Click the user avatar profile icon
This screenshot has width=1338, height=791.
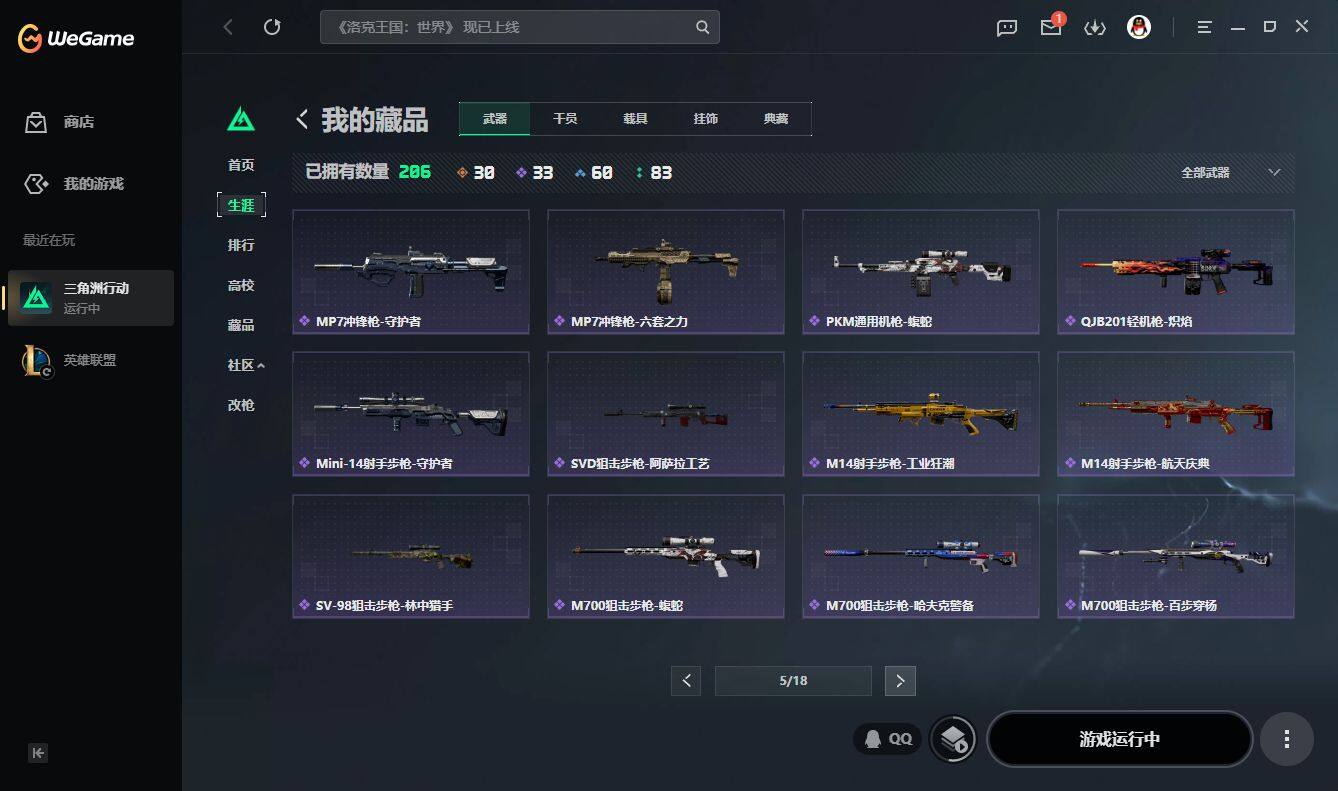point(1138,27)
